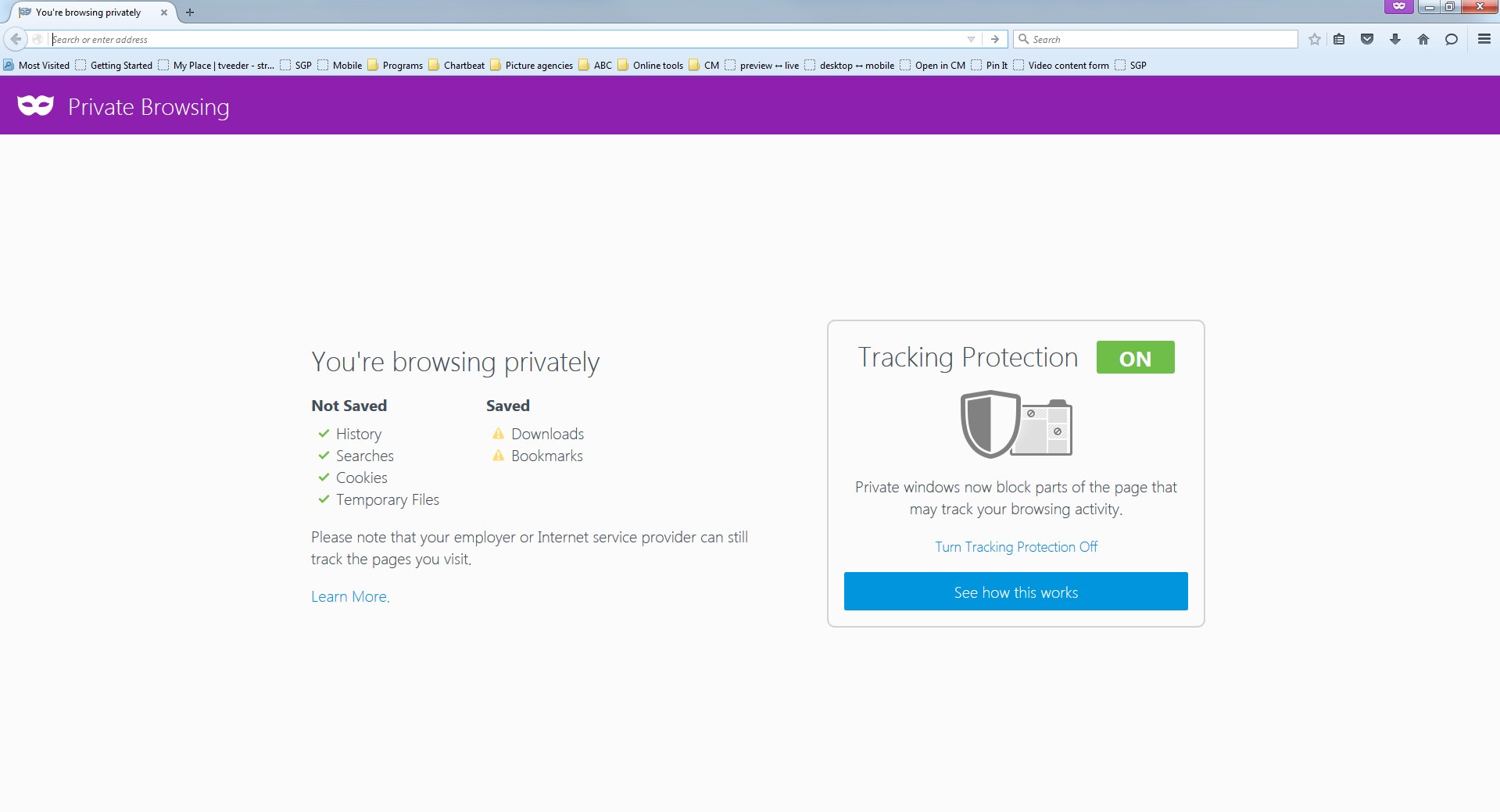Click the Pocket icon in toolbar
Viewport: 1500px width, 812px height.
click(1367, 39)
